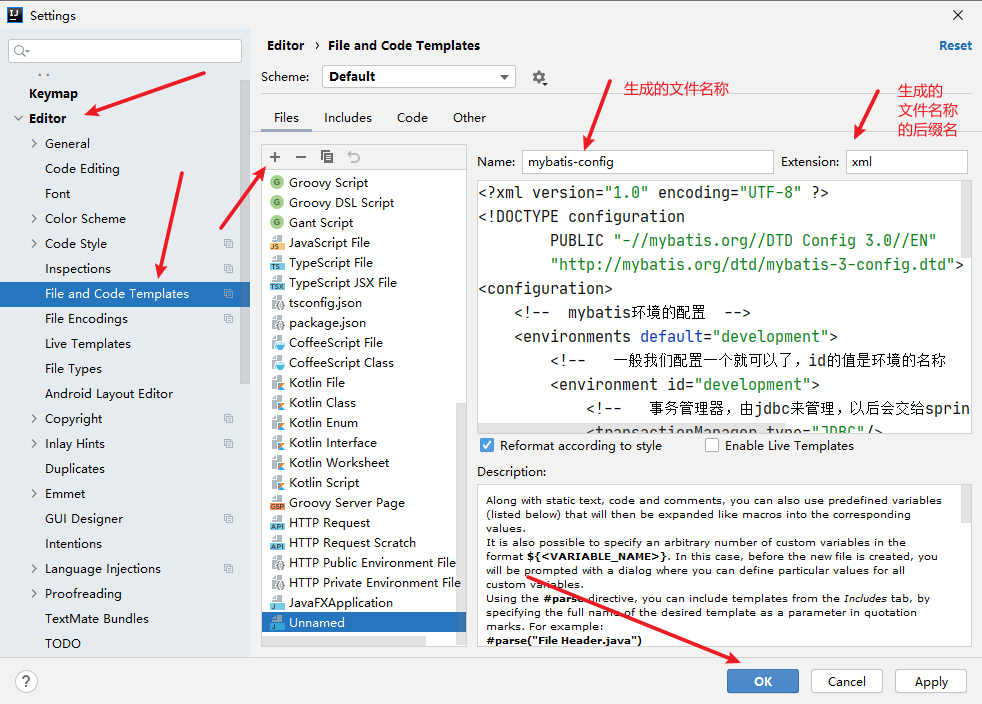Switch to the Files tab
The height and width of the screenshot is (704, 982).
coord(286,118)
